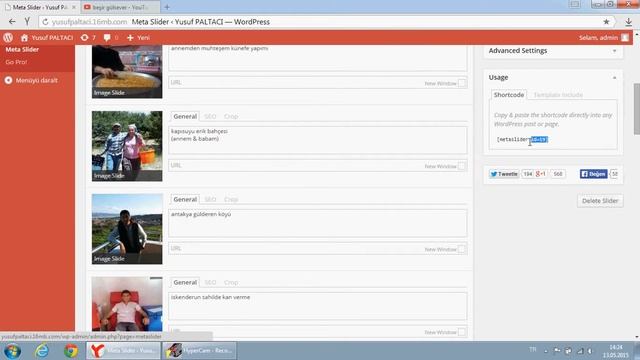Open General tab of iskenderun slide
This screenshot has height=360, width=640.
185,282
